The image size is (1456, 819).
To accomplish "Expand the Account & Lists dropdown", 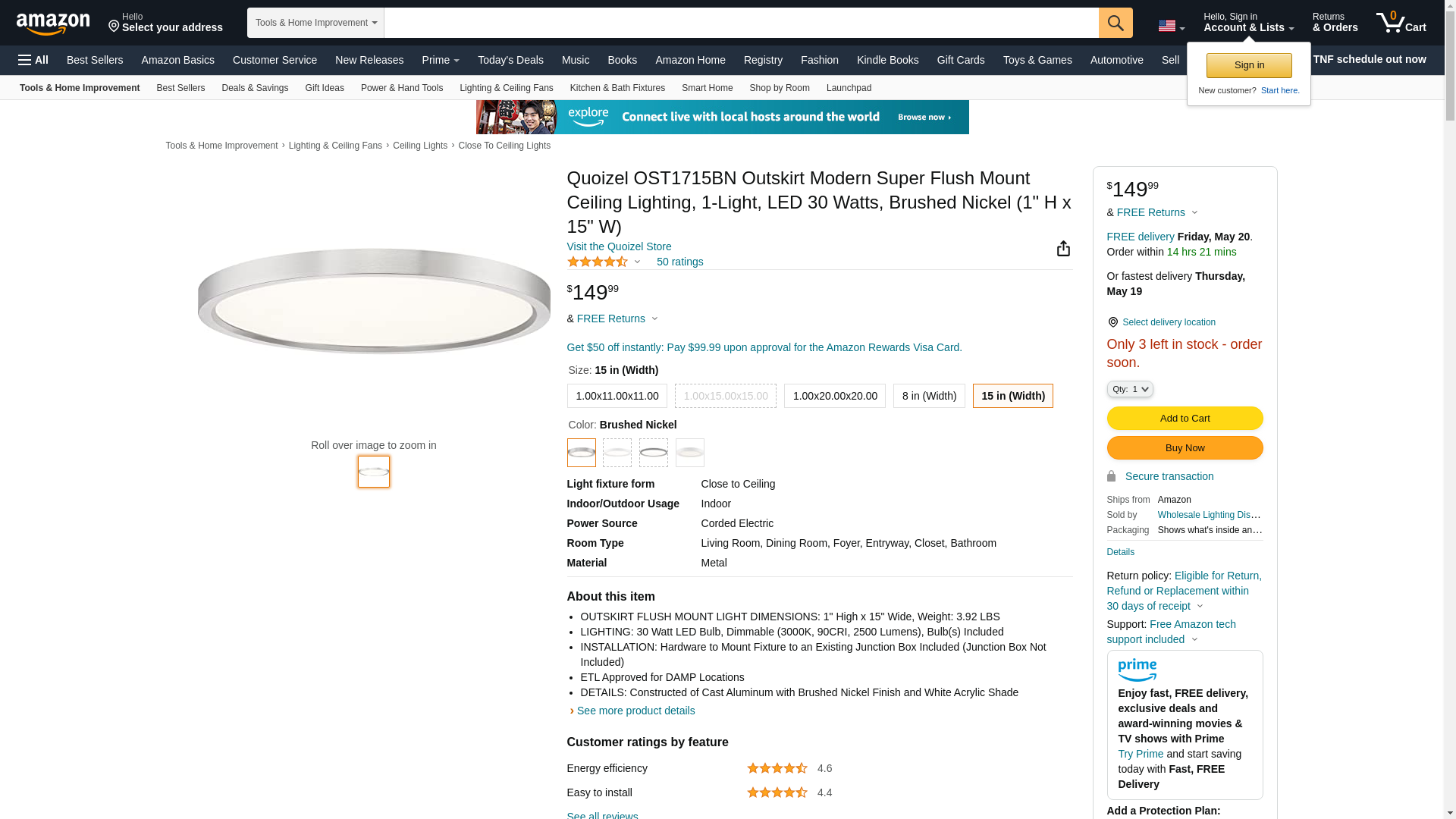I will click(x=1248, y=23).
